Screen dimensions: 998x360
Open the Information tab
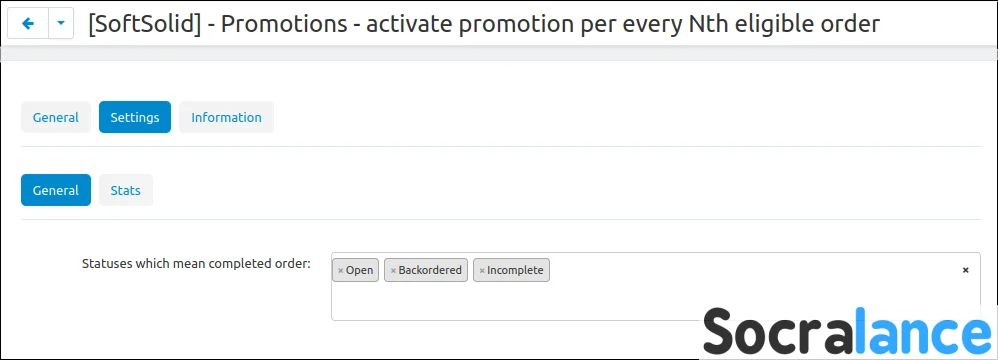[227, 117]
